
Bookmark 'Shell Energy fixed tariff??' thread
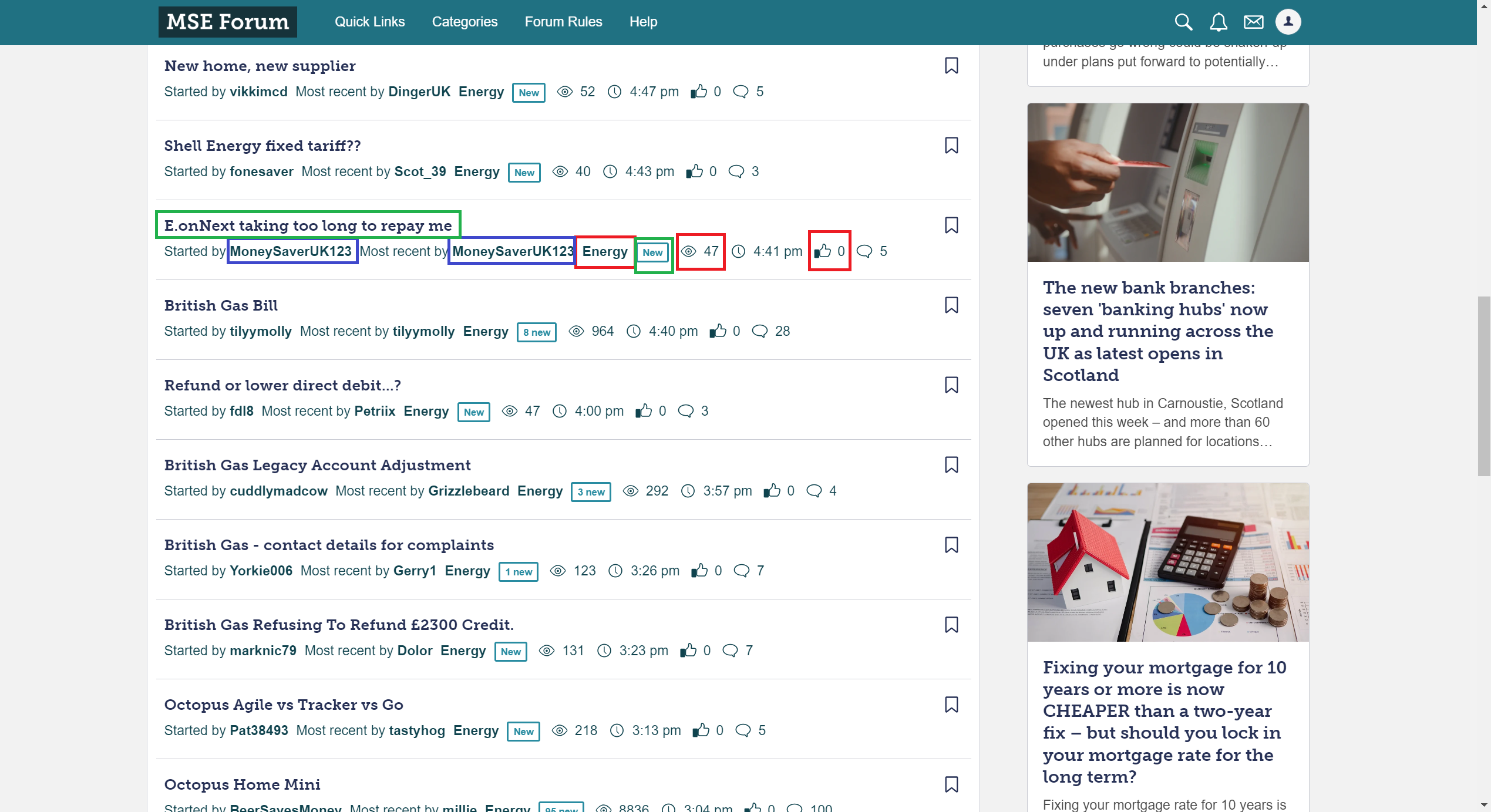(951, 145)
